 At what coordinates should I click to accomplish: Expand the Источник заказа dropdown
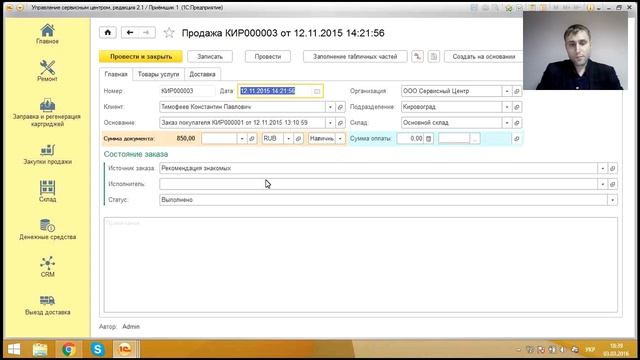tap(602, 168)
